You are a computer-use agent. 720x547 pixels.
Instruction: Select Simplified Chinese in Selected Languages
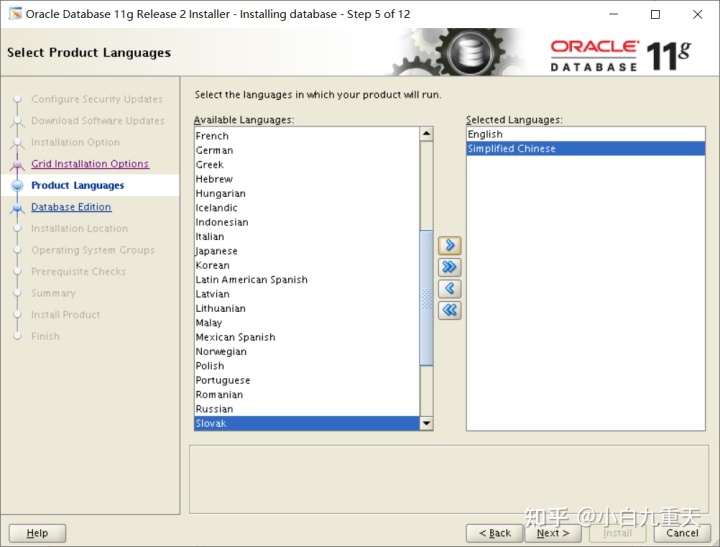pyautogui.click(x=585, y=148)
